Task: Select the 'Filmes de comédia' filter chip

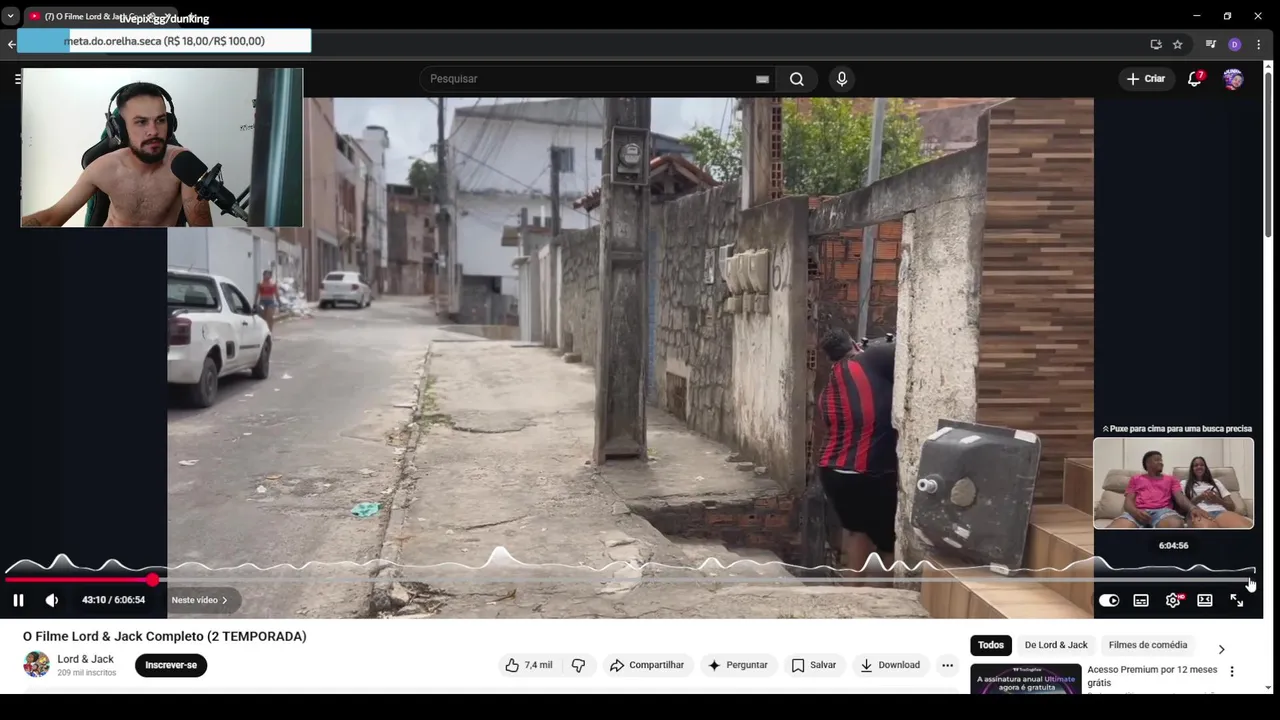Action: pos(1148,645)
